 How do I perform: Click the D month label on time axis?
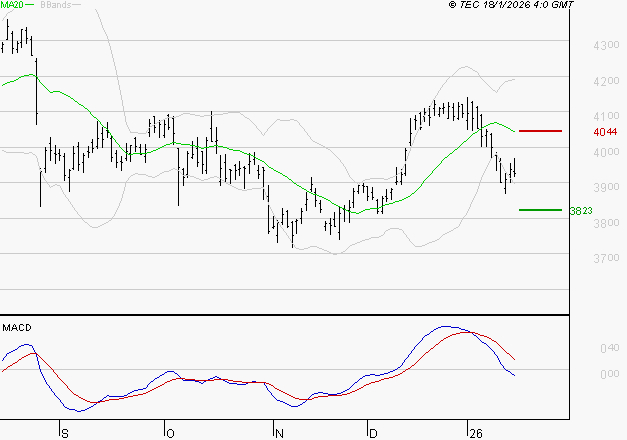coord(373,434)
